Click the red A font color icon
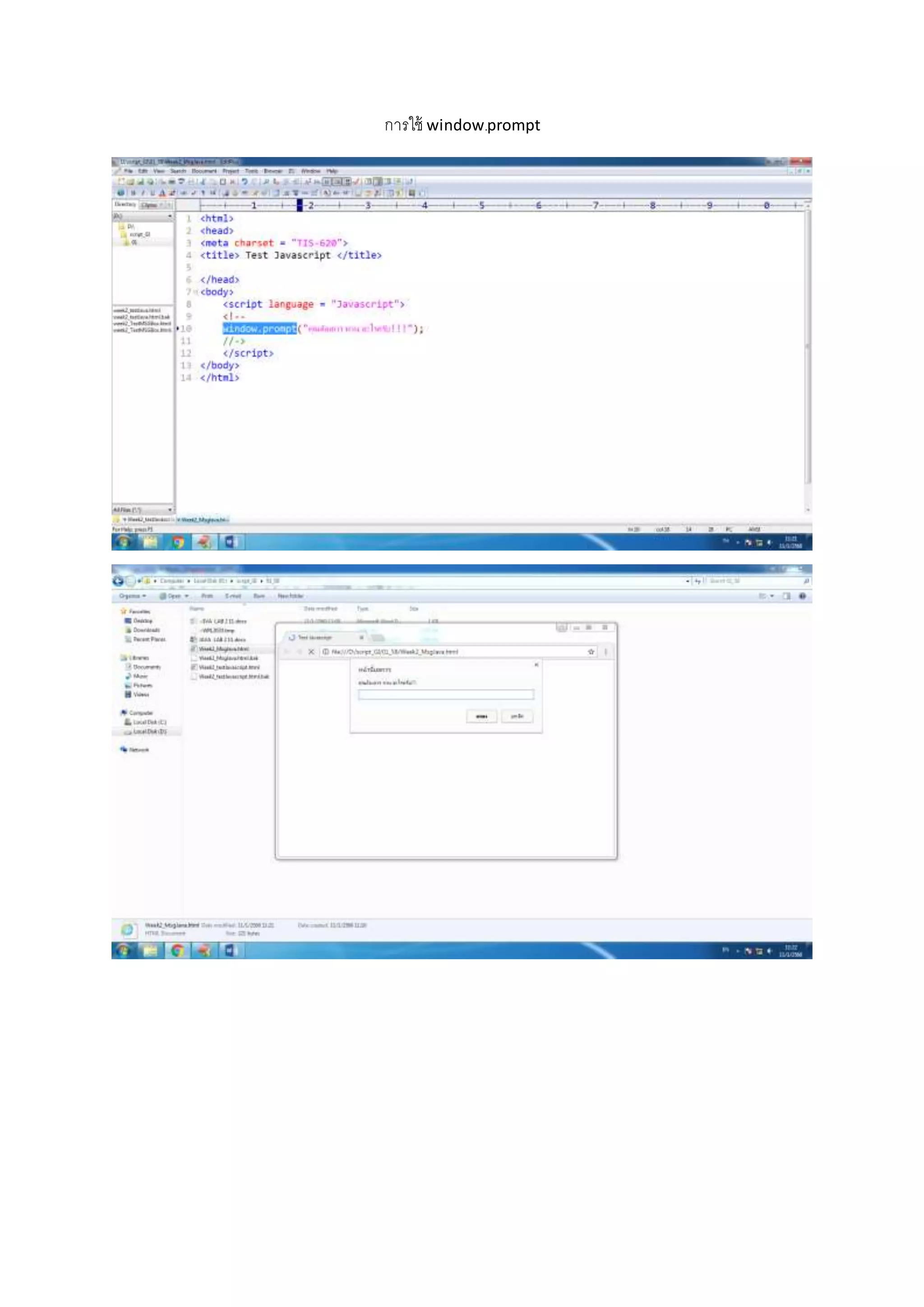The width and height of the screenshot is (924, 1307). 162,193
